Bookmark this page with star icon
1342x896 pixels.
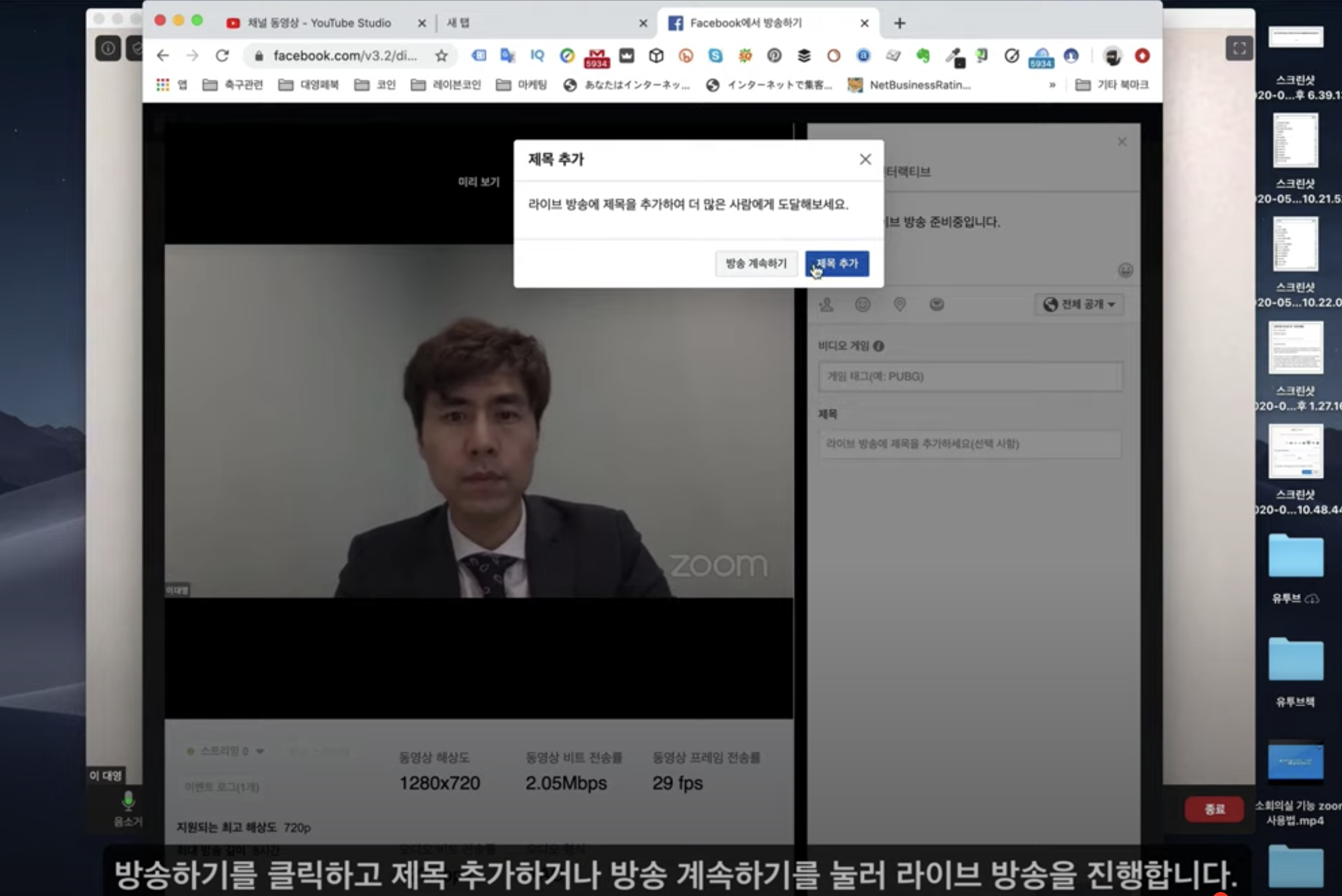(442, 56)
